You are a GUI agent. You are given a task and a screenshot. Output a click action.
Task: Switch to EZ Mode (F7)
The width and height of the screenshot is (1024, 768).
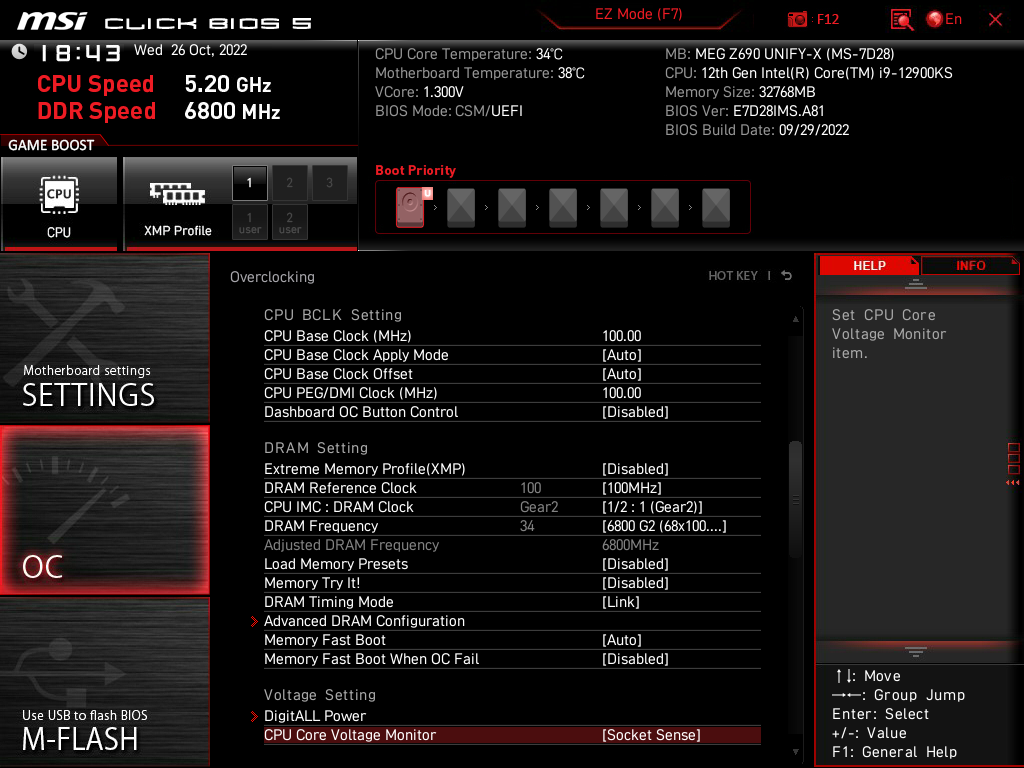[x=639, y=14]
